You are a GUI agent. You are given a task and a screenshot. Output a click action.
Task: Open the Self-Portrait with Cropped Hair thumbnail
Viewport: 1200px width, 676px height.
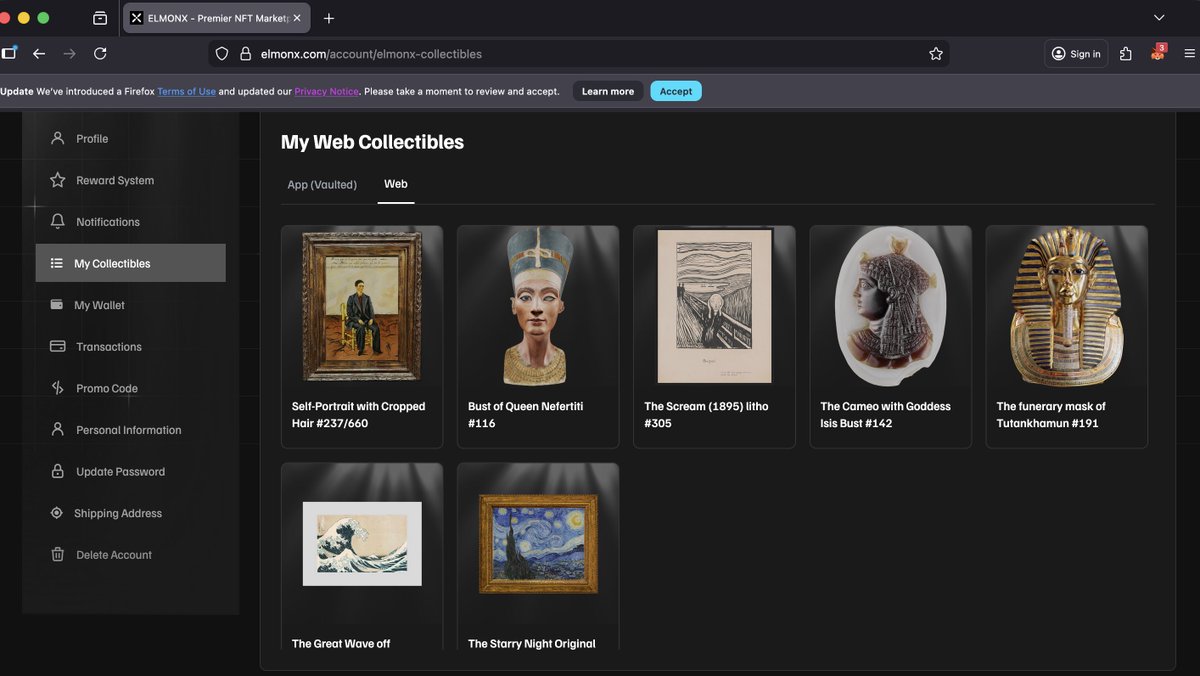coord(362,306)
